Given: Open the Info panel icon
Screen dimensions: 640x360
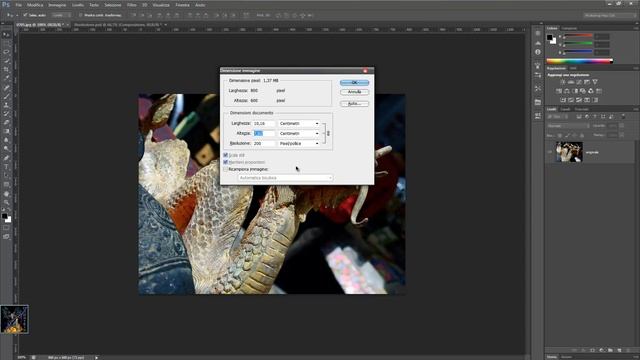Looking at the screenshot, I should (538, 52).
